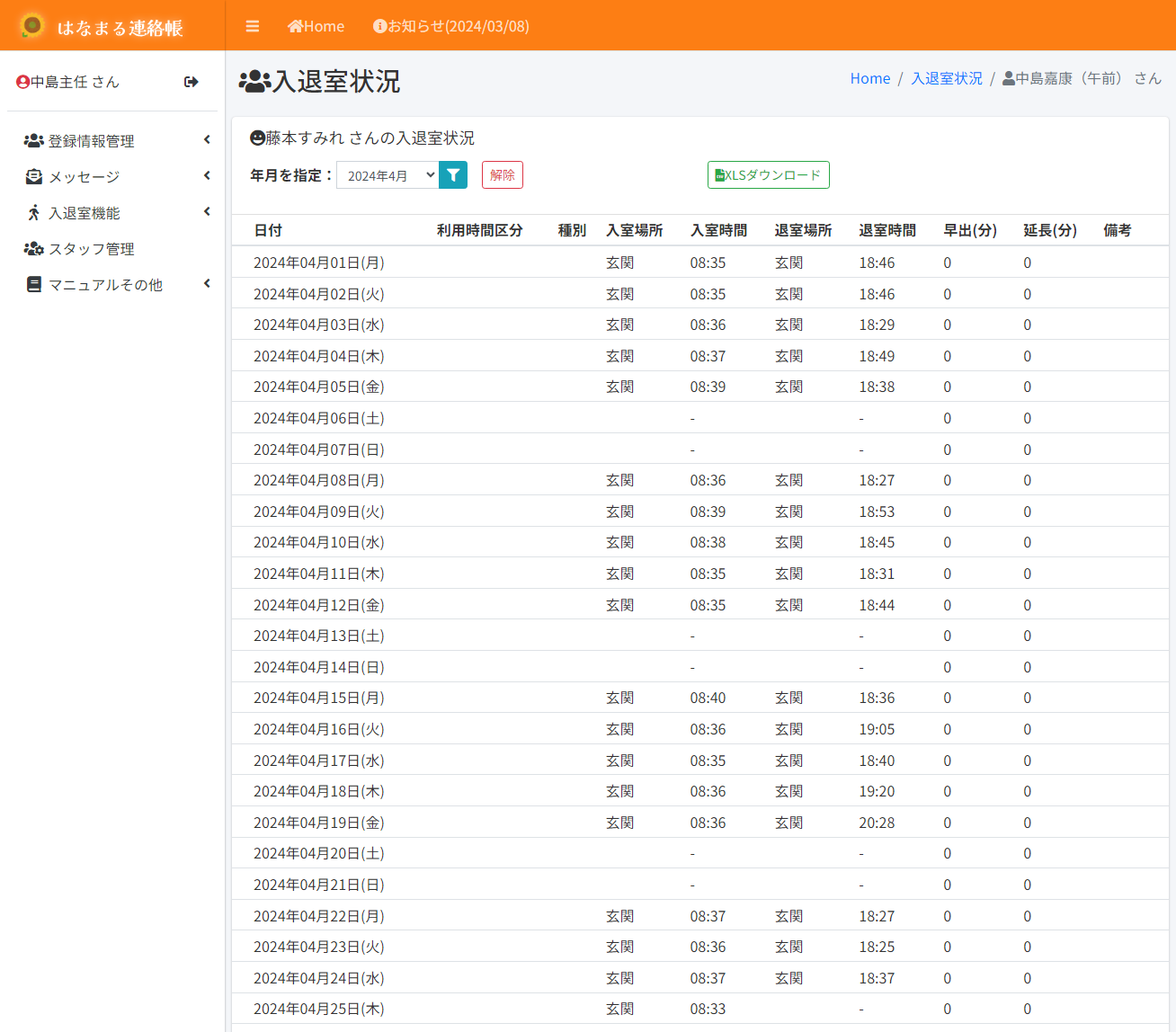This screenshot has height=1032, width=1176.
Task: Click 中島嘉康（午前） さん breadcrumb text
Action: 1082,79
